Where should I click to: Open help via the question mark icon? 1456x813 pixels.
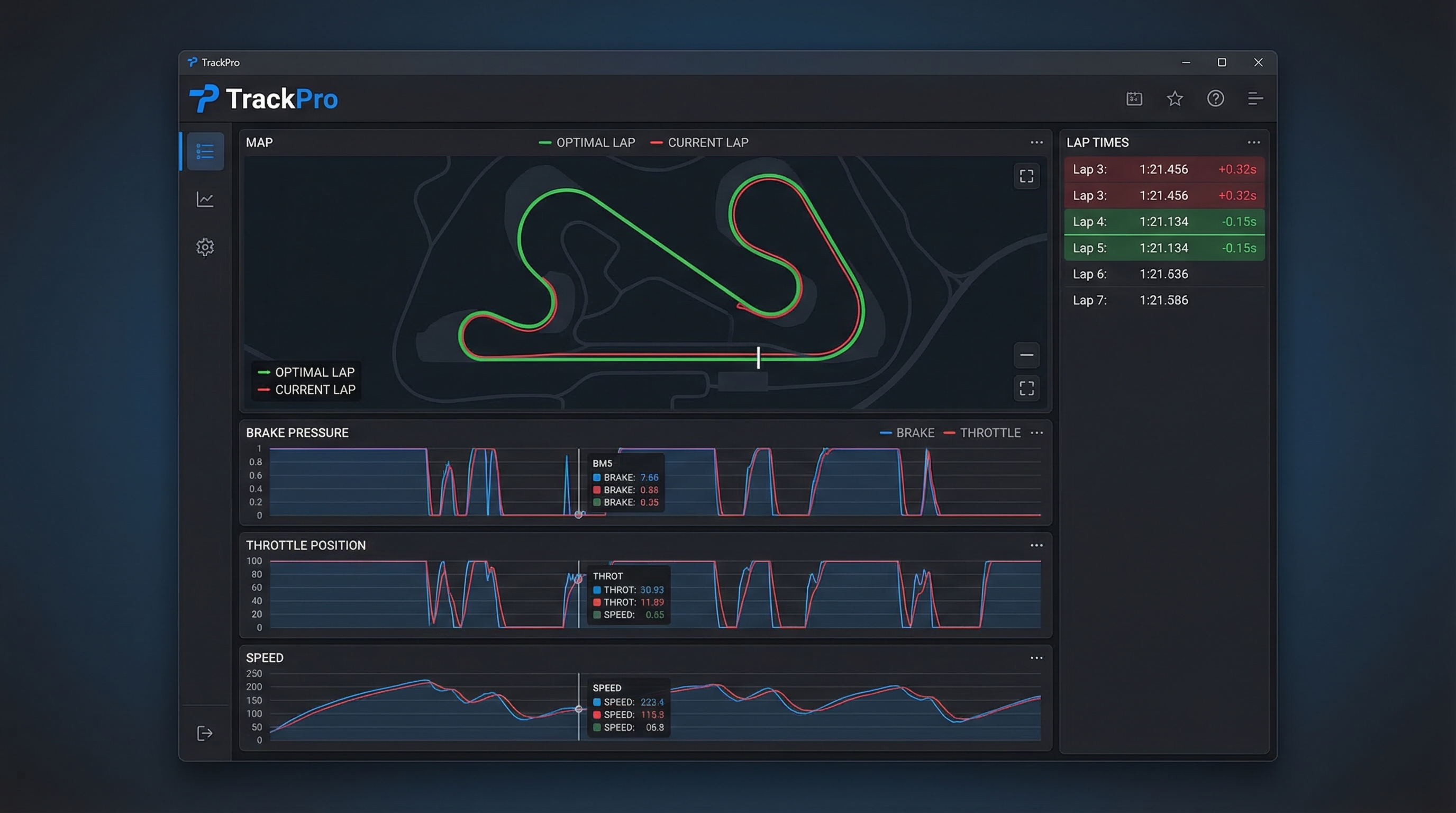[1216, 98]
